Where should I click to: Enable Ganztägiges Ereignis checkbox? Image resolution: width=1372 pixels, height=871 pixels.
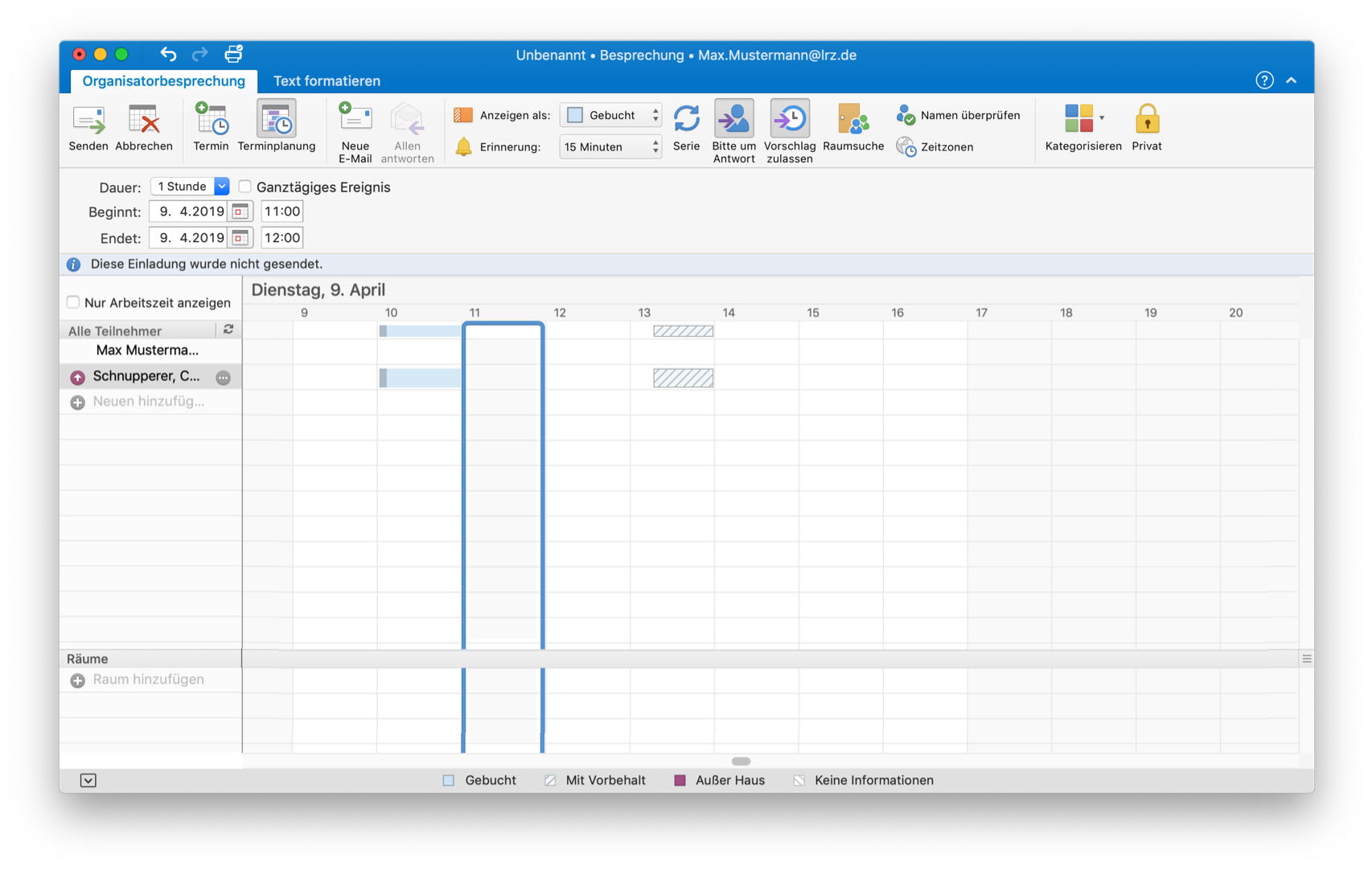click(x=245, y=187)
